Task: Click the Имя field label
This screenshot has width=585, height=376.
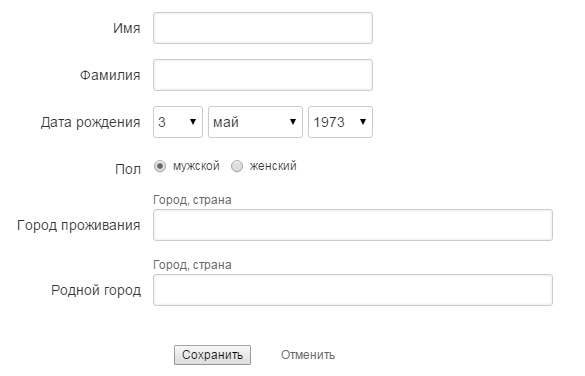Action: tap(127, 28)
